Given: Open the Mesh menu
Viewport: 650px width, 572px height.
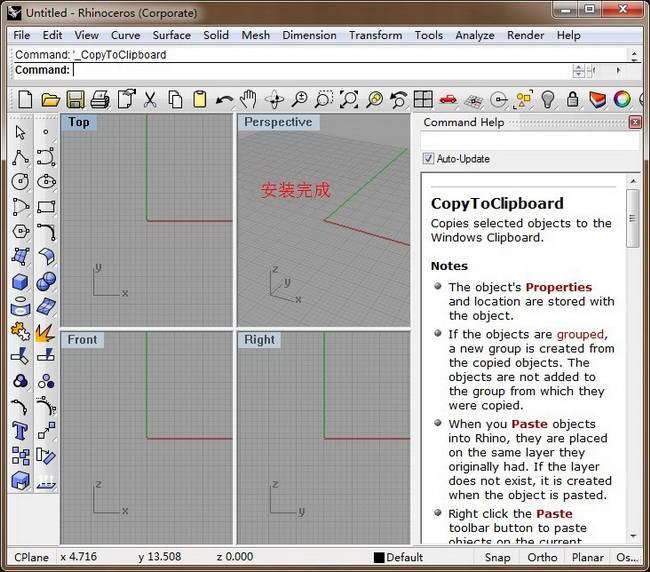Looking at the screenshot, I should [256, 35].
